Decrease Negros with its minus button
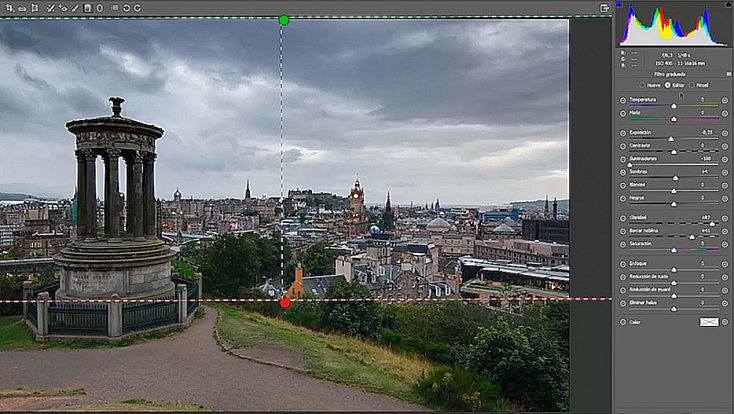 pyautogui.click(x=623, y=199)
